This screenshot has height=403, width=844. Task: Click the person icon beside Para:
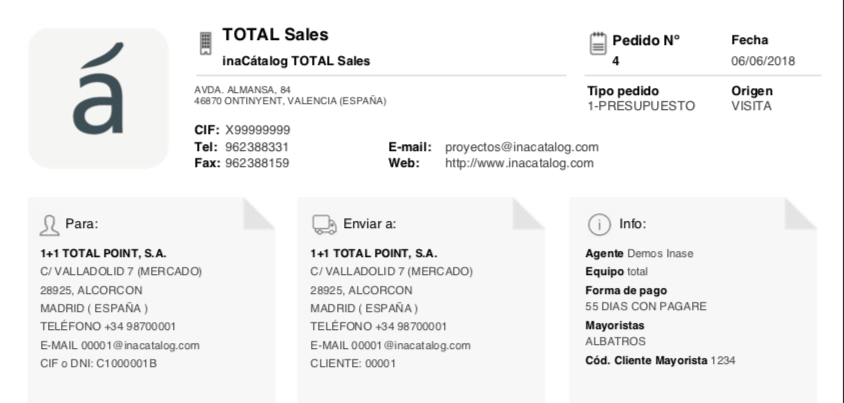click(x=50, y=225)
